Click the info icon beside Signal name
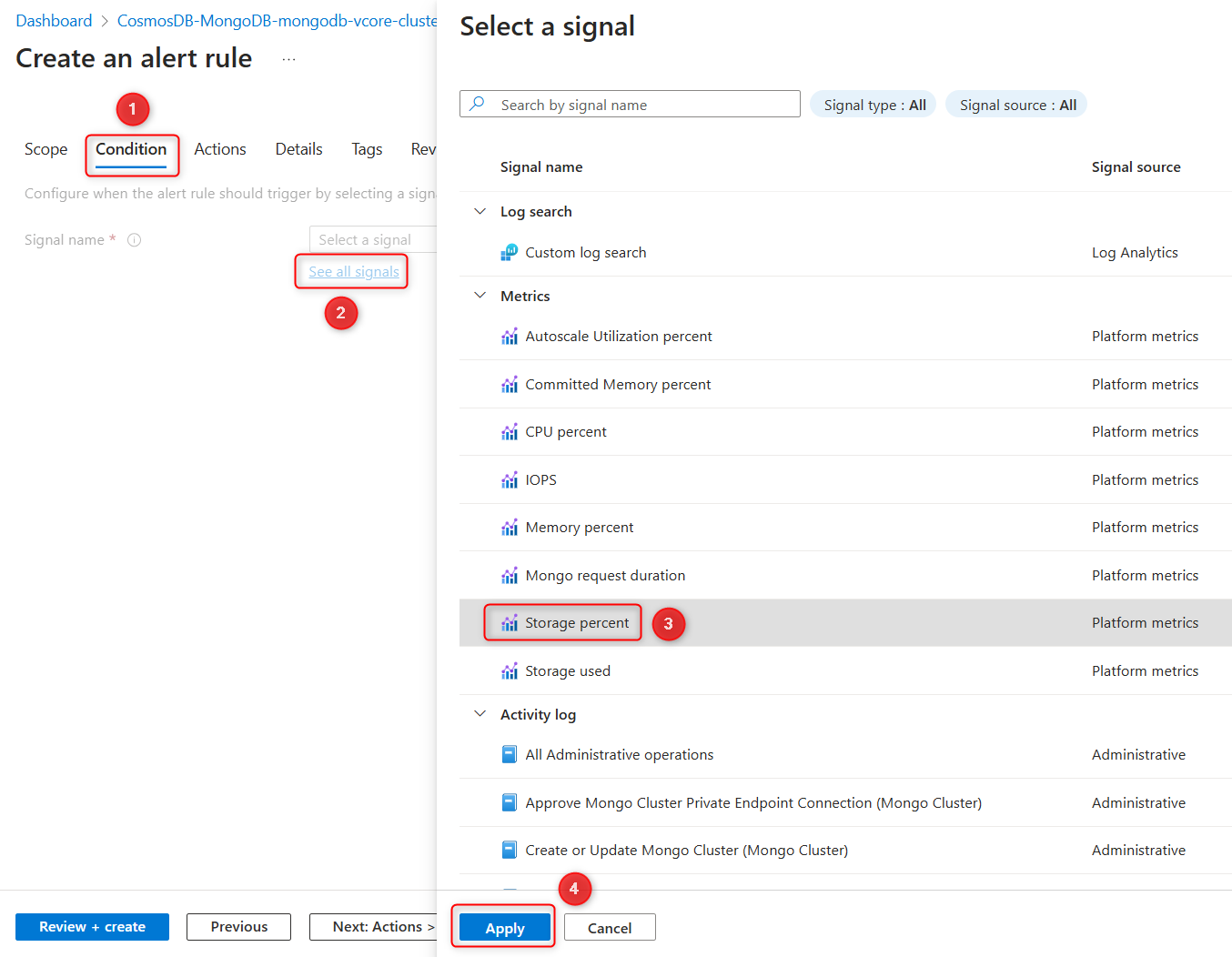The height and width of the screenshot is (957, 1232). 134,239
